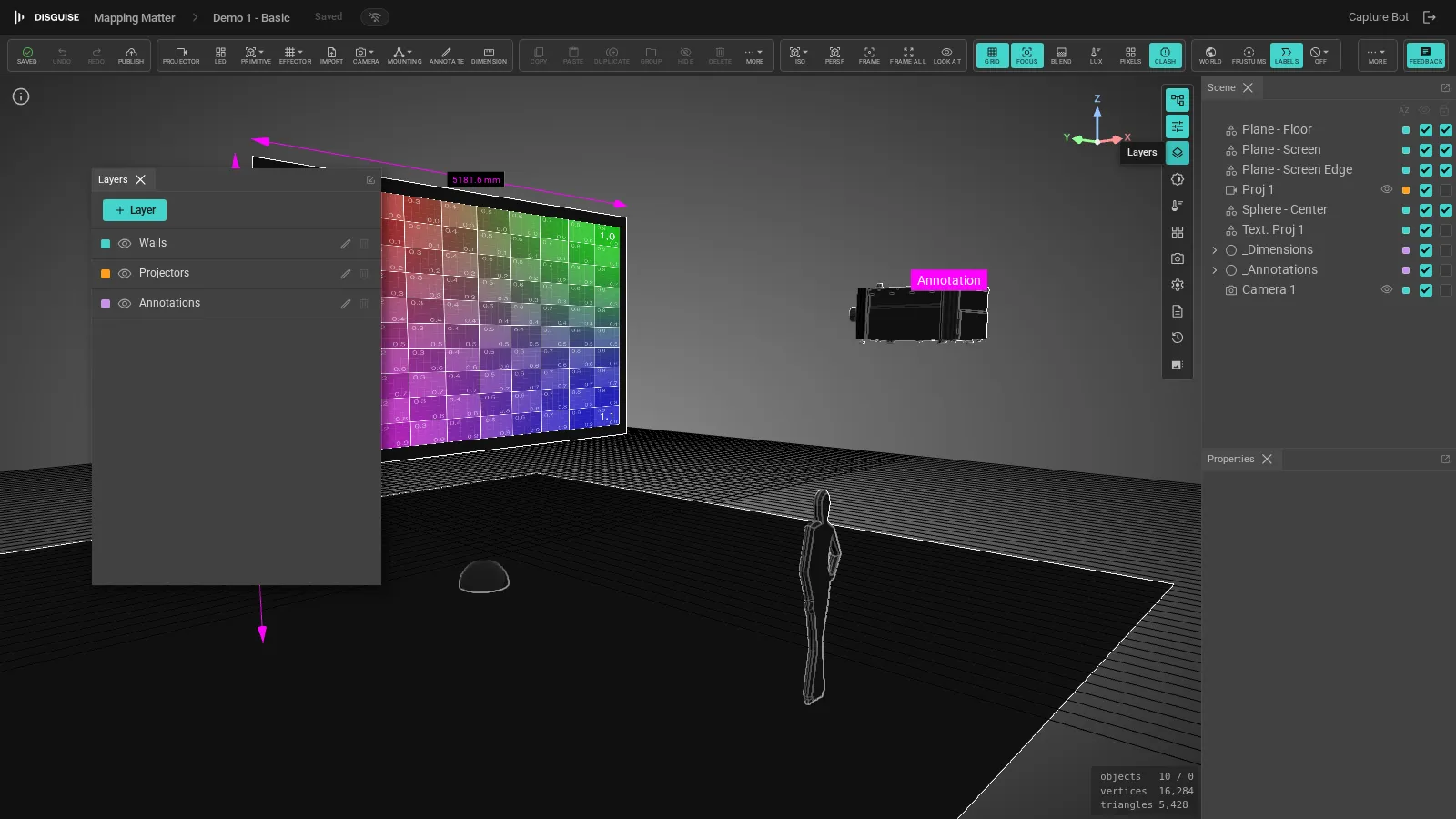Open the scene tree side panel icon
Viewport: 1456px width, 819px height.
click(1178, 100)
